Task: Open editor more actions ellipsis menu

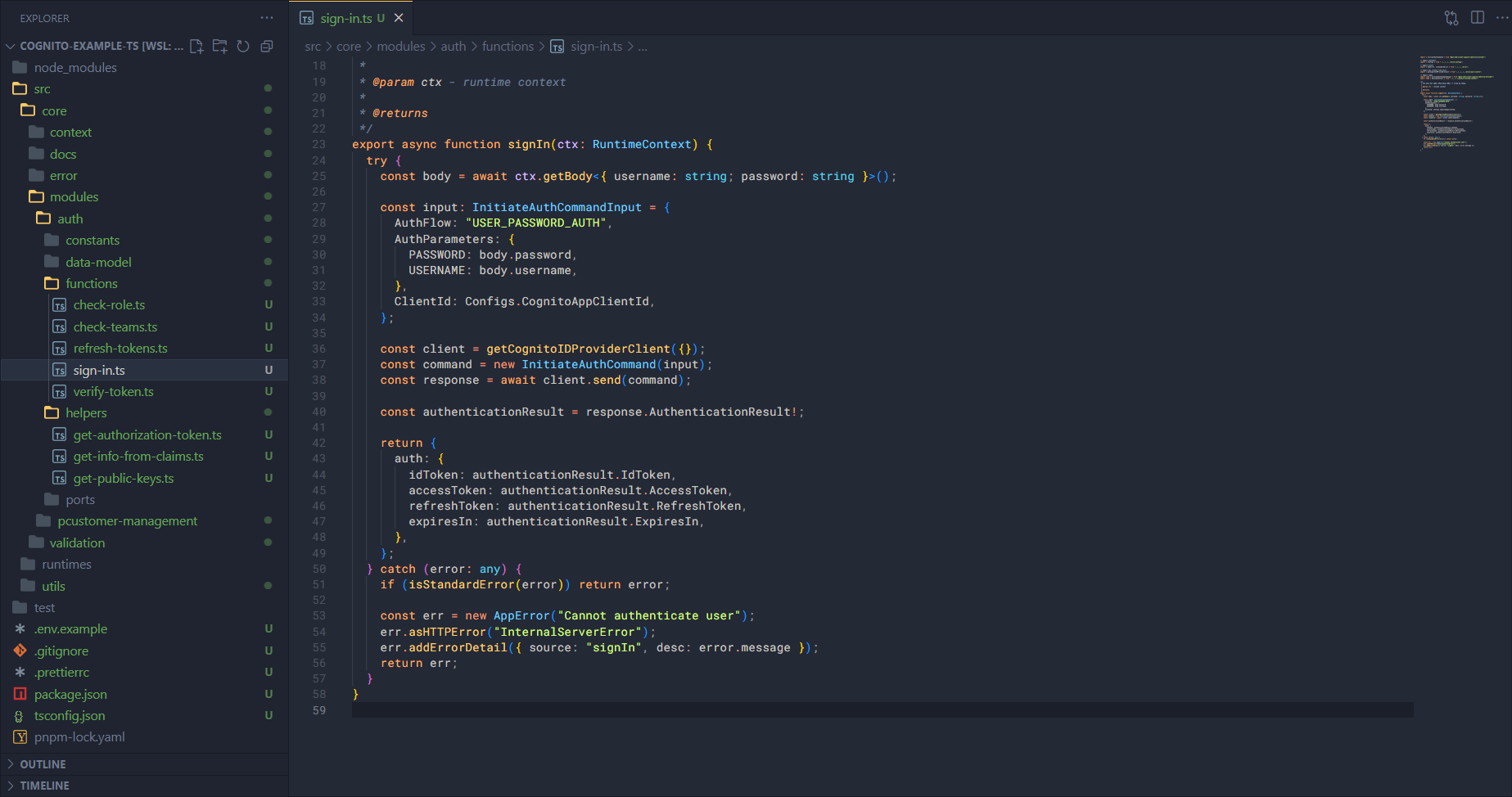Action: pyautogui.click(x=1501, y=18)
